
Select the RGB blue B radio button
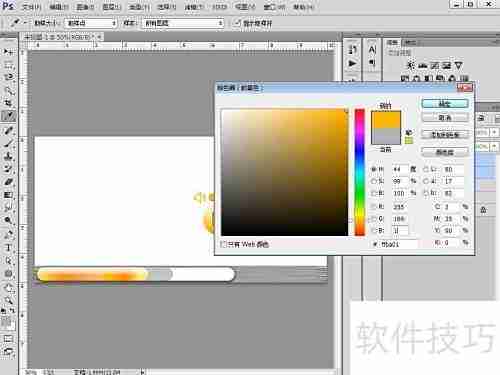coord(374,230)
